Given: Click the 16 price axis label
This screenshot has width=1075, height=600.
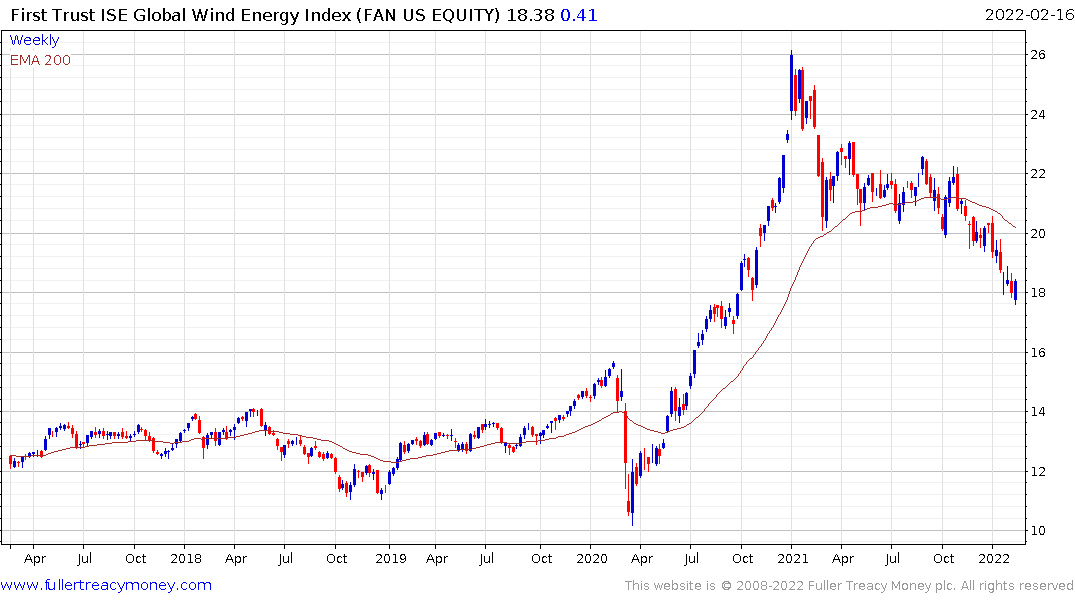Looking at the screenshot, I should (x=1038, y=352).
